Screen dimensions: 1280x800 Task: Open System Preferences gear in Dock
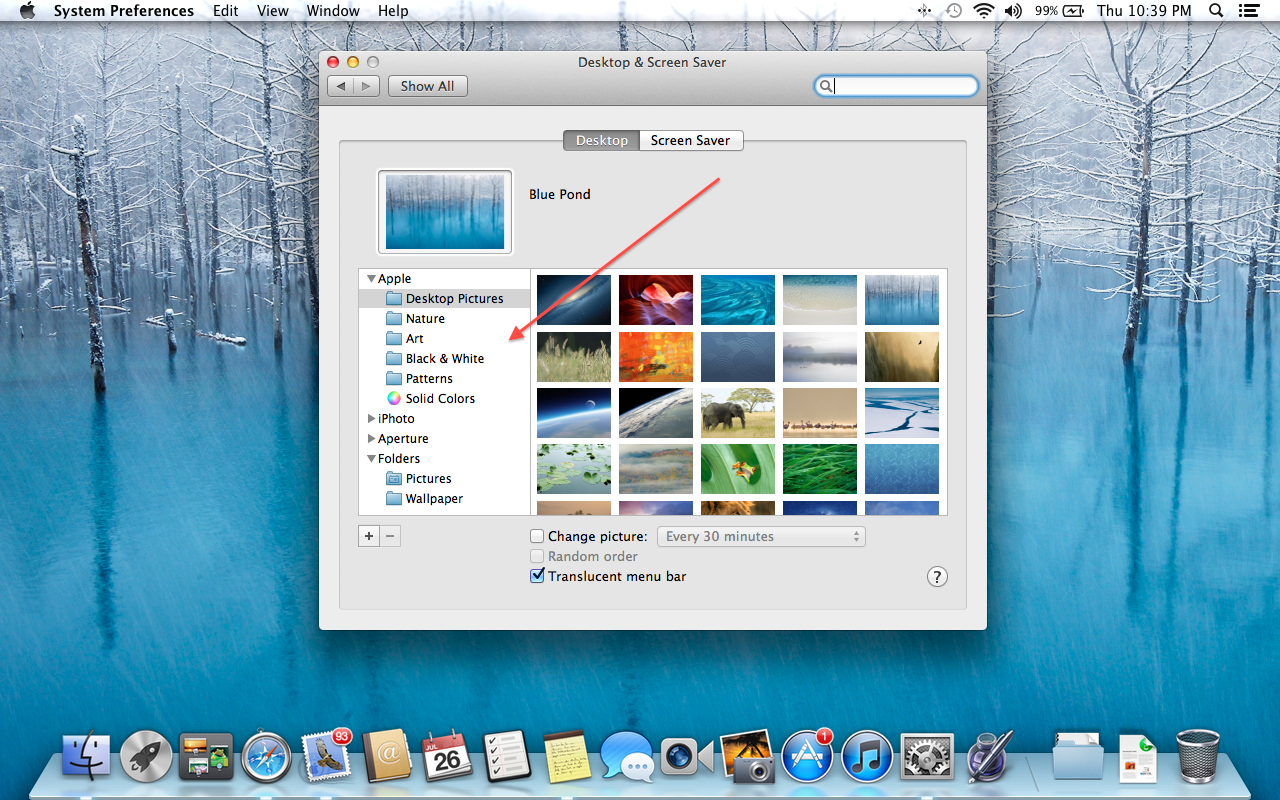coord(927,756)
